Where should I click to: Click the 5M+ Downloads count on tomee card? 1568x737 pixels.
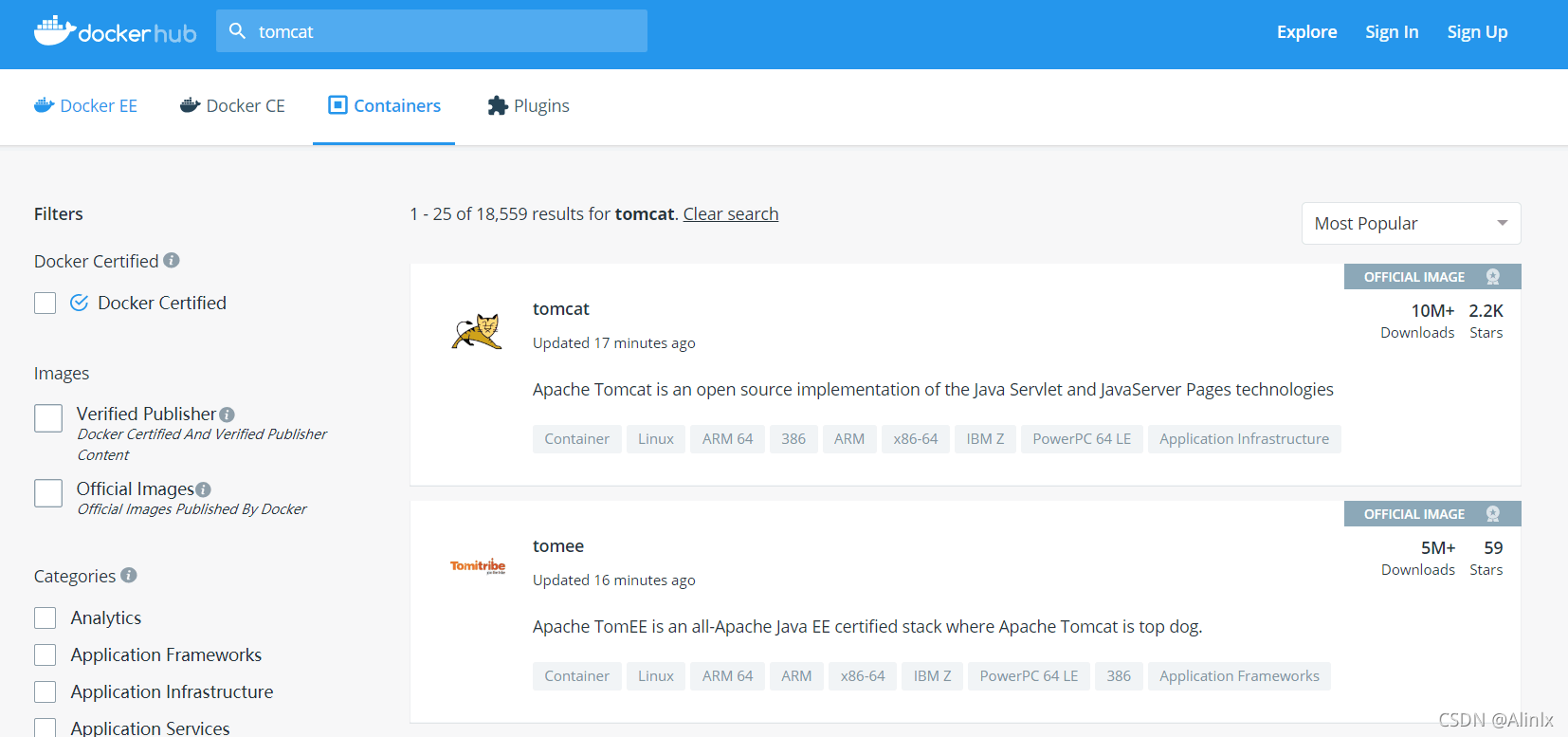point(1418,558)
